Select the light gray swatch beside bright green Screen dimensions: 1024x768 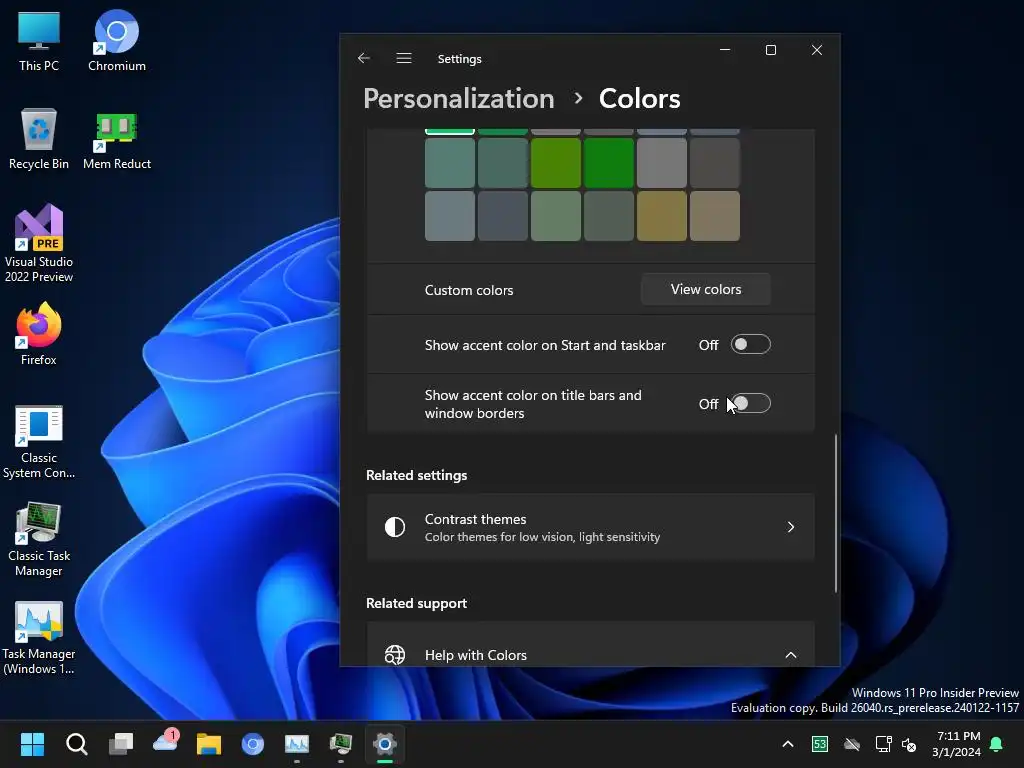tap(662, 163)
